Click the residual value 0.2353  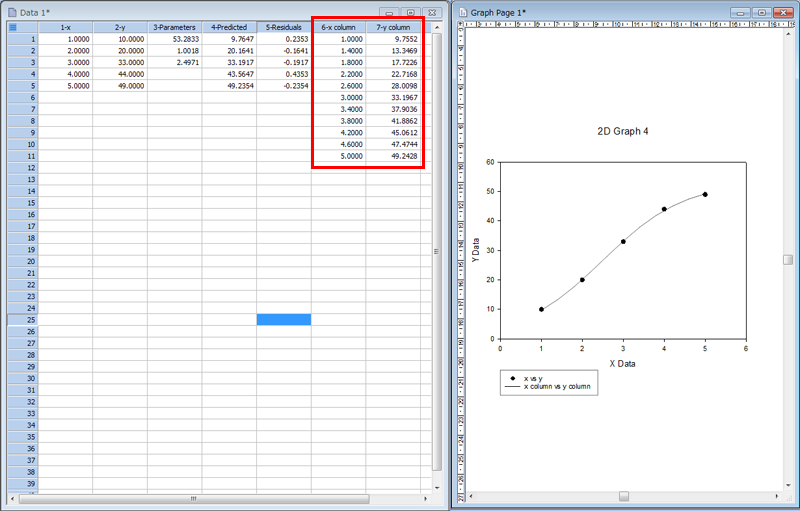pyautogui.click(x=284, y=39)
